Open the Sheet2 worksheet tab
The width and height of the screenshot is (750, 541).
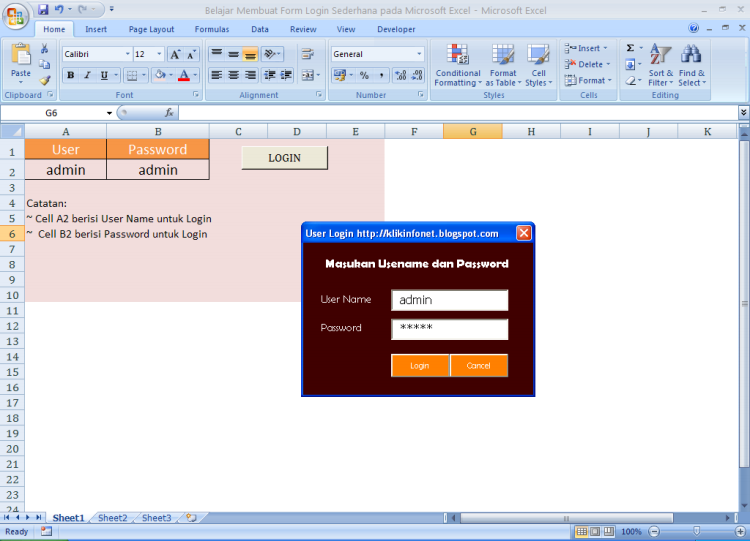(x=112, y=518)
